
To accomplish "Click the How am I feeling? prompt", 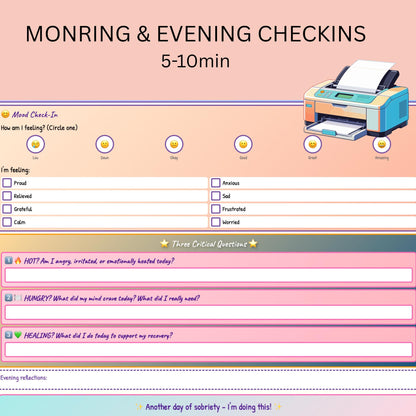I will [39, 128].
